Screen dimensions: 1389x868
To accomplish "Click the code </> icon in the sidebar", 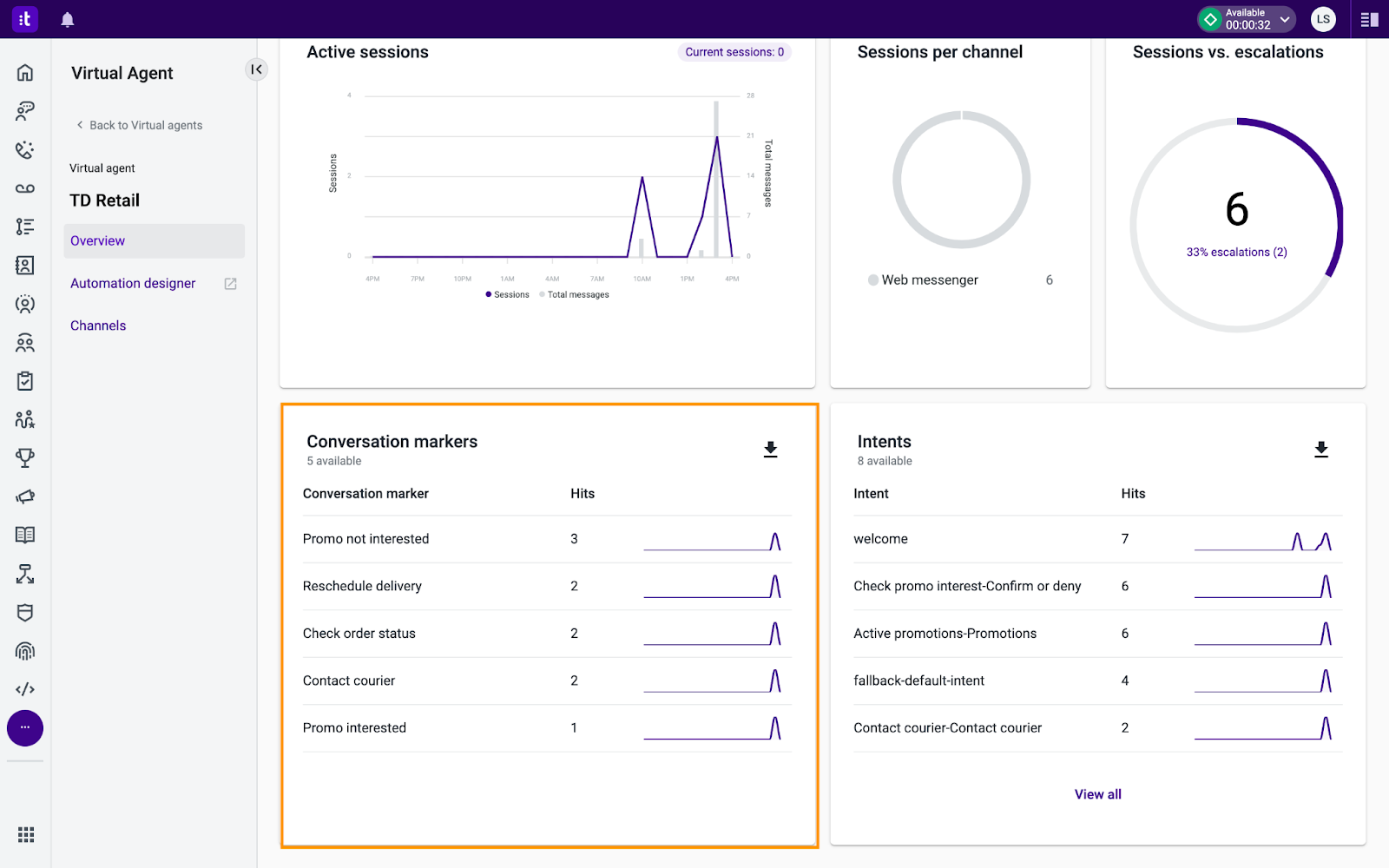I will pos(25,689).
